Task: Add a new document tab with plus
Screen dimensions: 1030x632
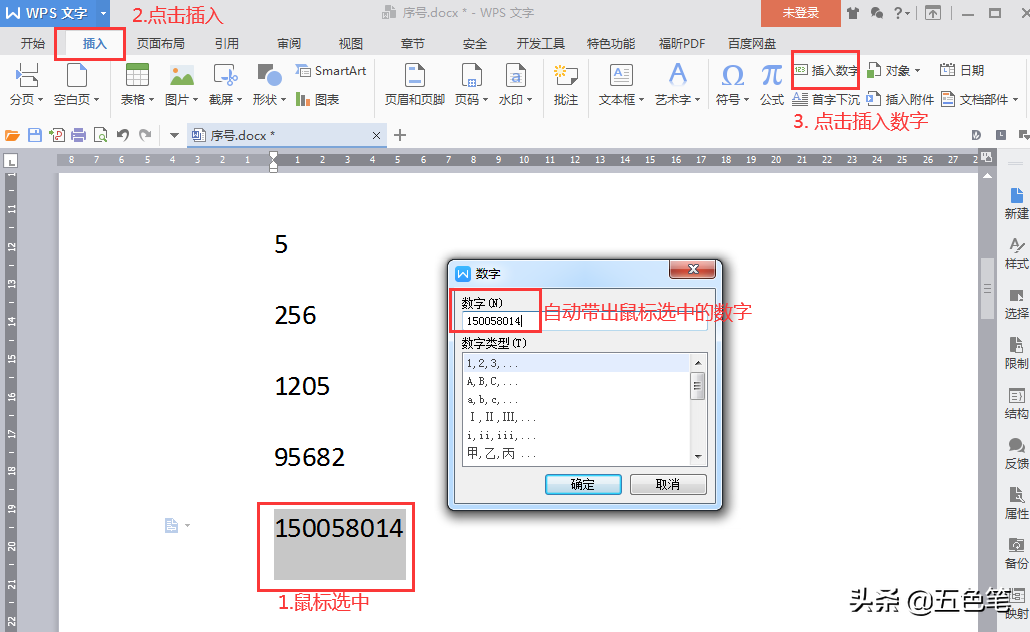Action: tap(399, 135)
